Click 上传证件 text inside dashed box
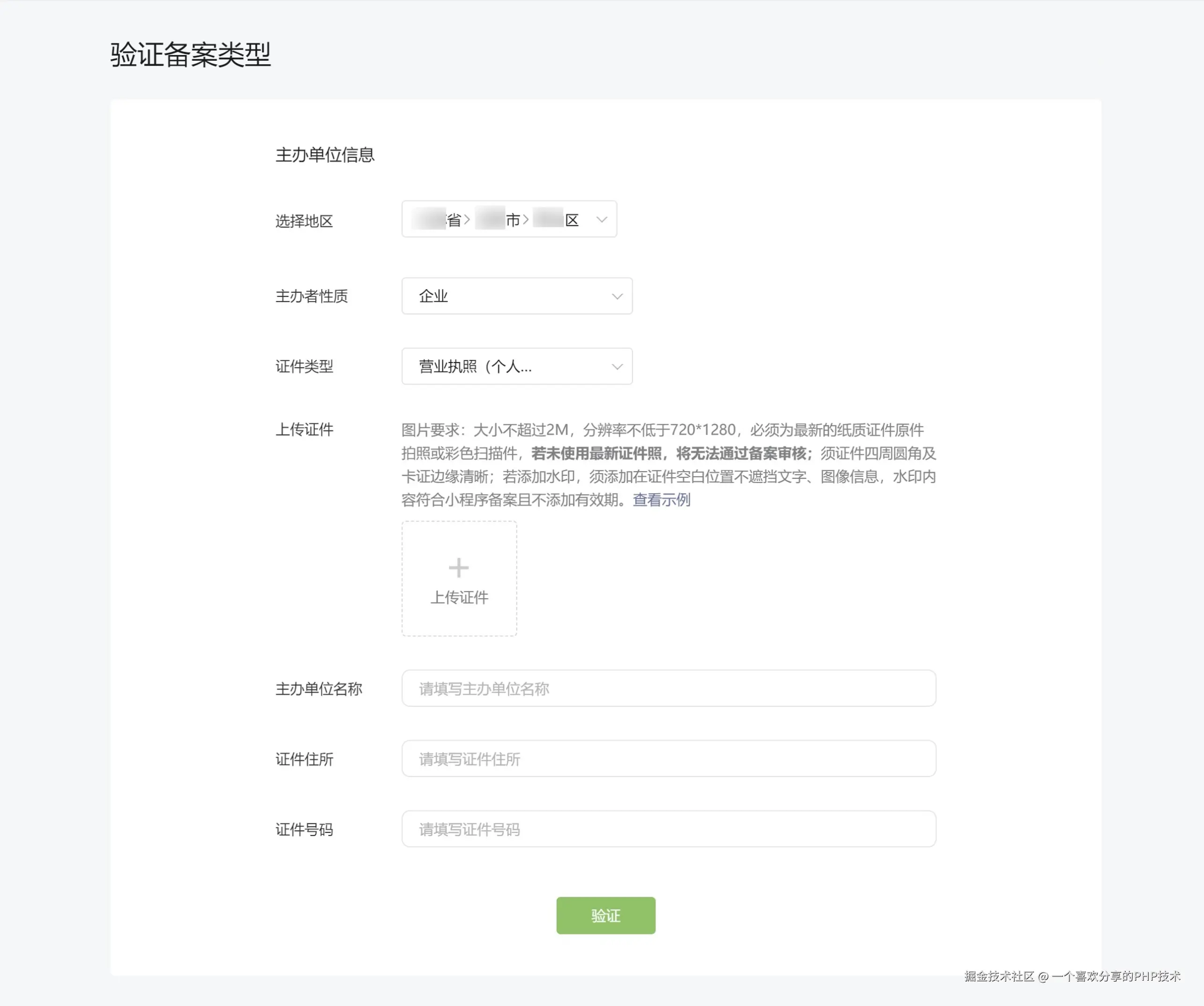The width and height of the screenshot is (1204, 1006). 459,598
